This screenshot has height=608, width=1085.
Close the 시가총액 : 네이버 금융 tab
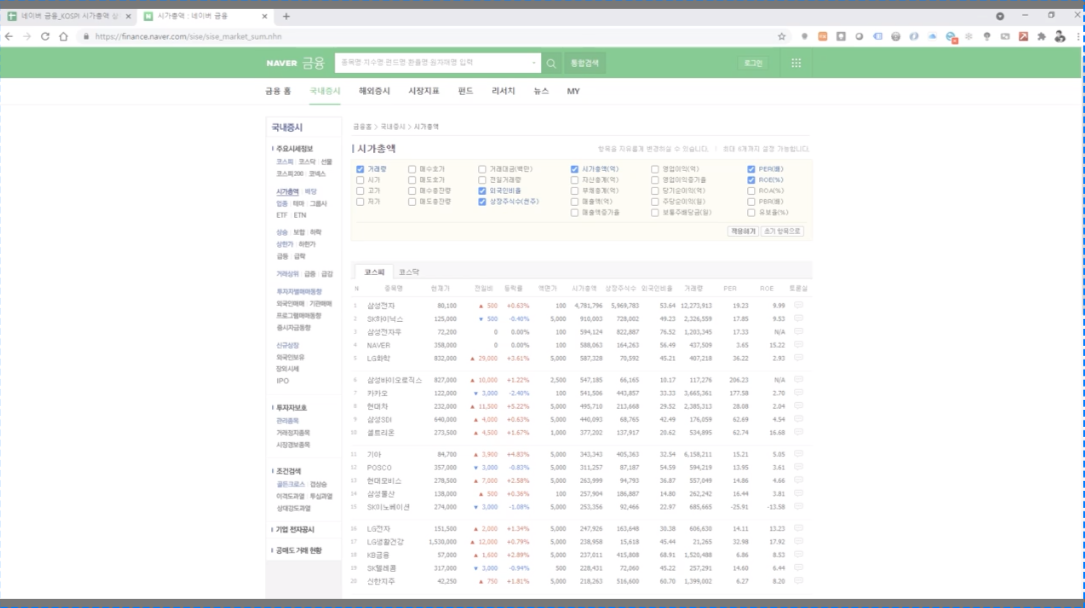264,16
